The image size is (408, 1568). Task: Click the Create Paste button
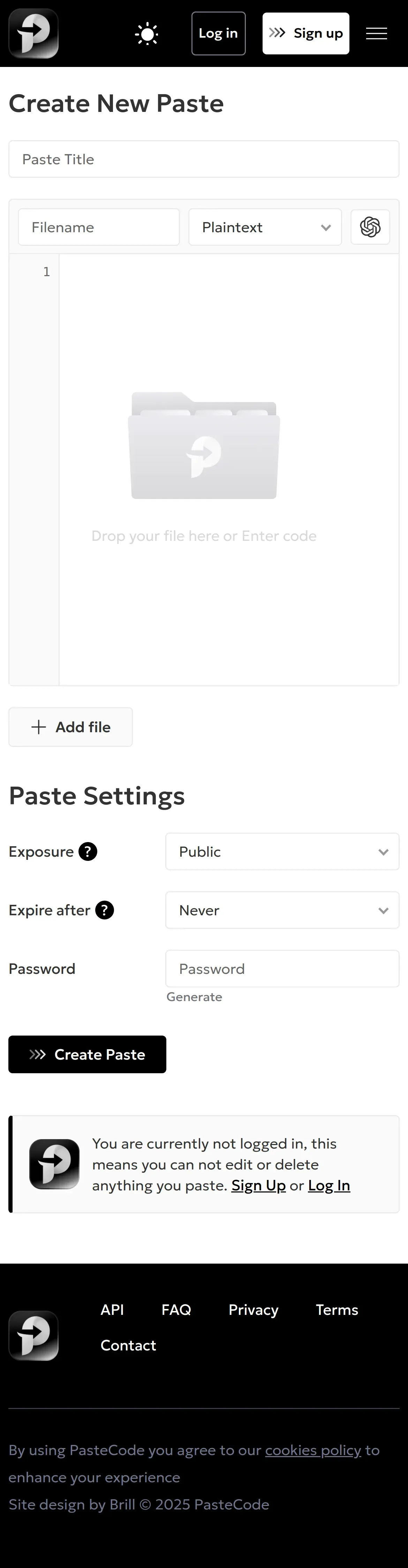87,1054
